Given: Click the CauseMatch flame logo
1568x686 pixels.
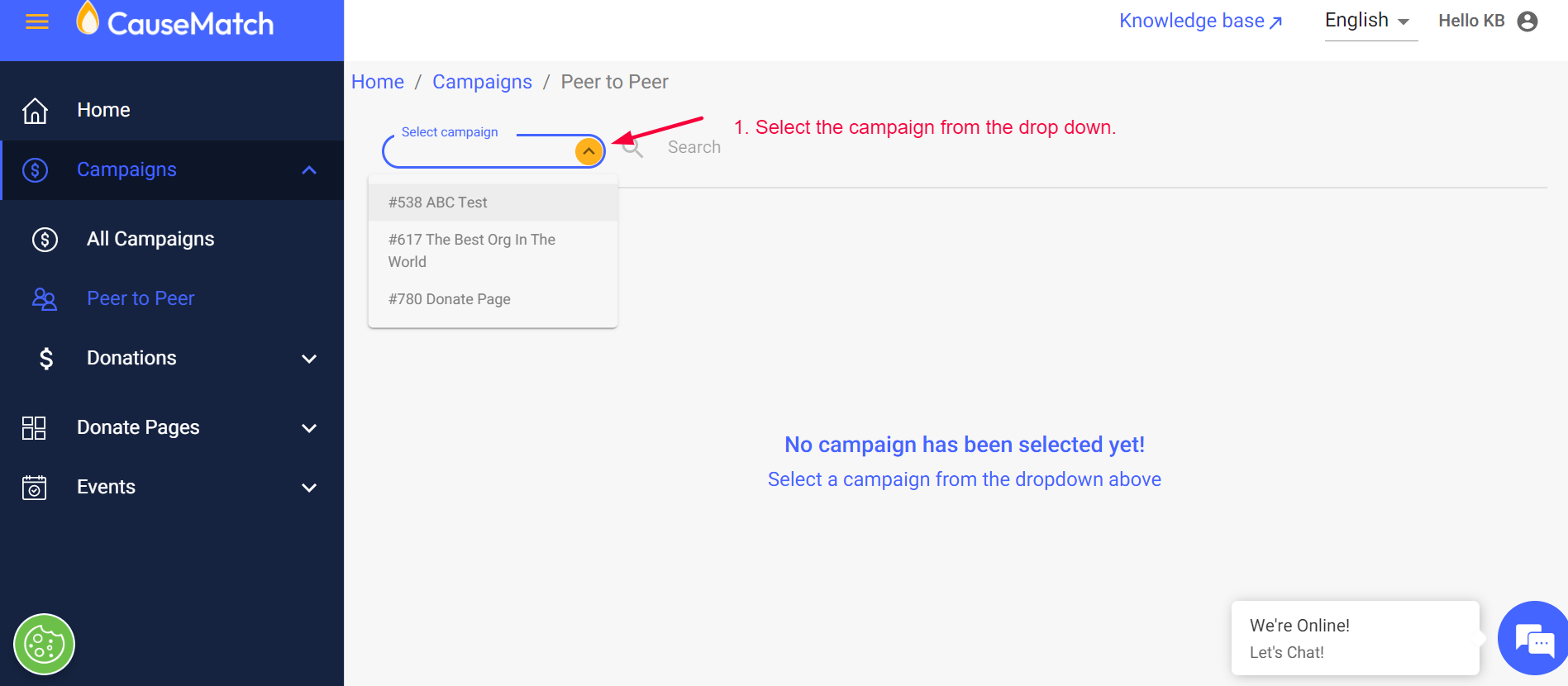Looking at the screenshot, I should (88, 19).
